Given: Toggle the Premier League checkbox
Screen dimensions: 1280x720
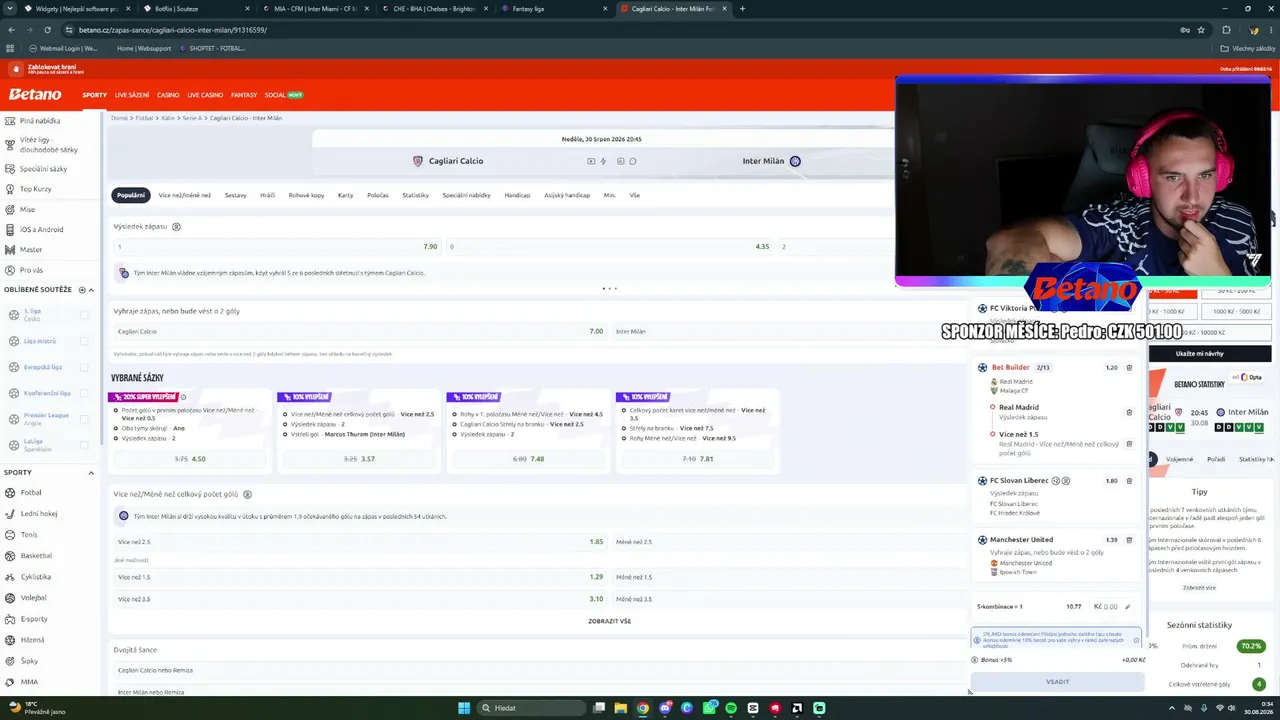Looking at the screenshot, I should (84, 418).
